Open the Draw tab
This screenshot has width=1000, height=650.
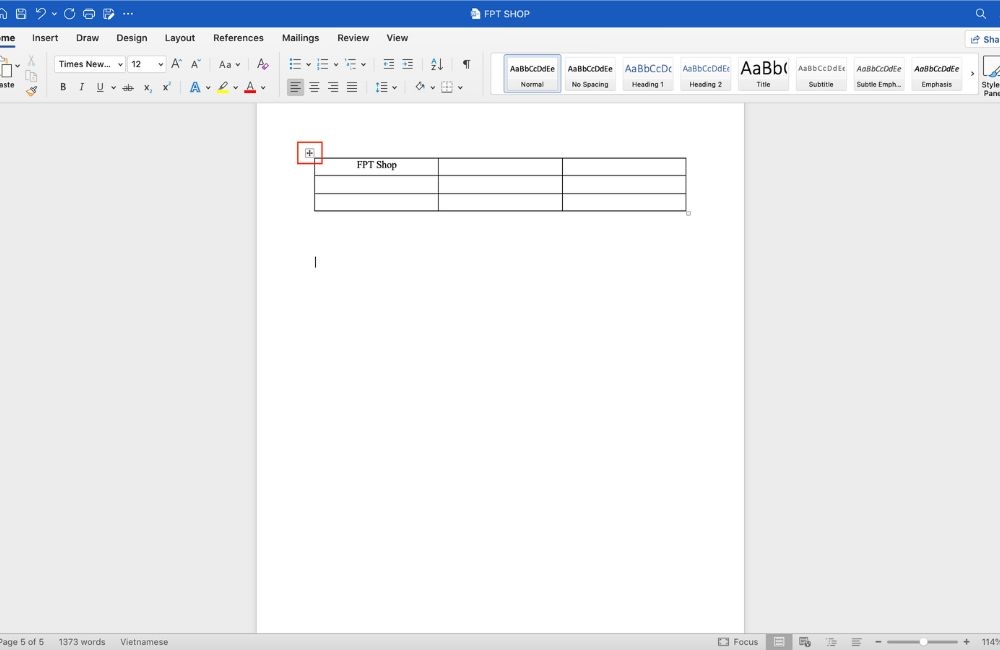[87, 38]
